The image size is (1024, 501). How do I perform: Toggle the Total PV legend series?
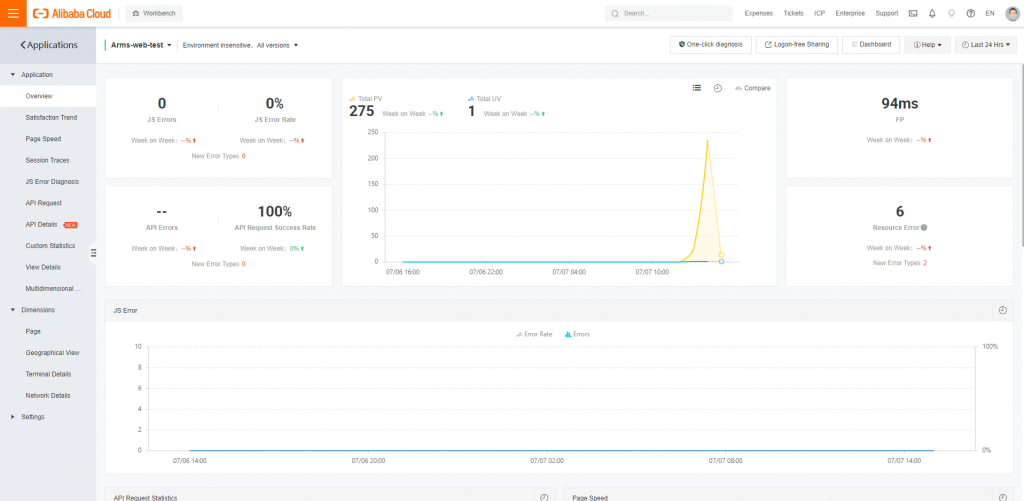coord(366,99)
